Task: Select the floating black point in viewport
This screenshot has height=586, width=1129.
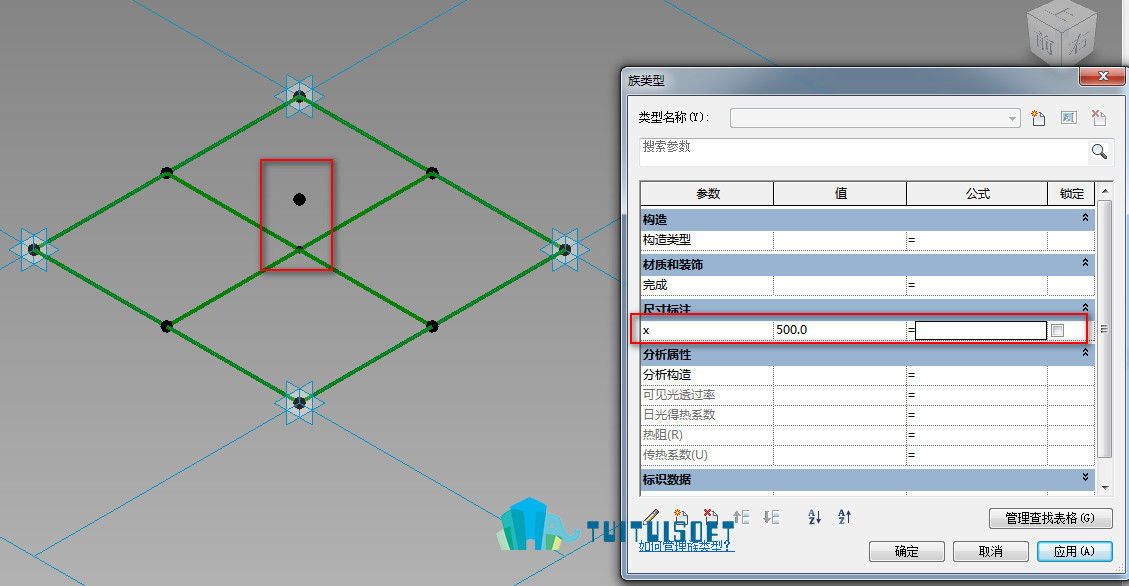Action: (300, 199)
